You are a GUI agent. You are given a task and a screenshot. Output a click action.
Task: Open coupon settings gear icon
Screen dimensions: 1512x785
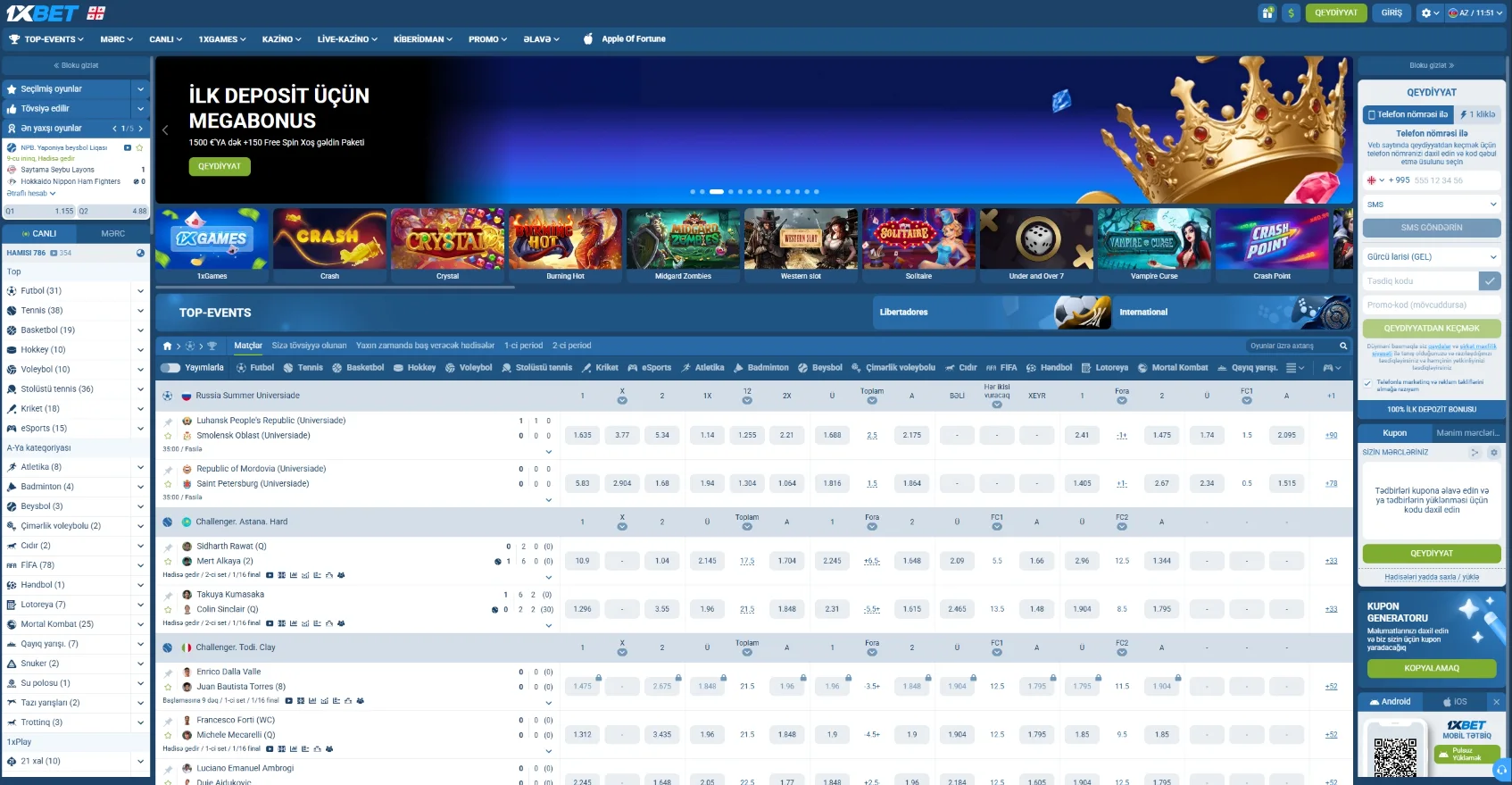click(x=1493, y=453)
